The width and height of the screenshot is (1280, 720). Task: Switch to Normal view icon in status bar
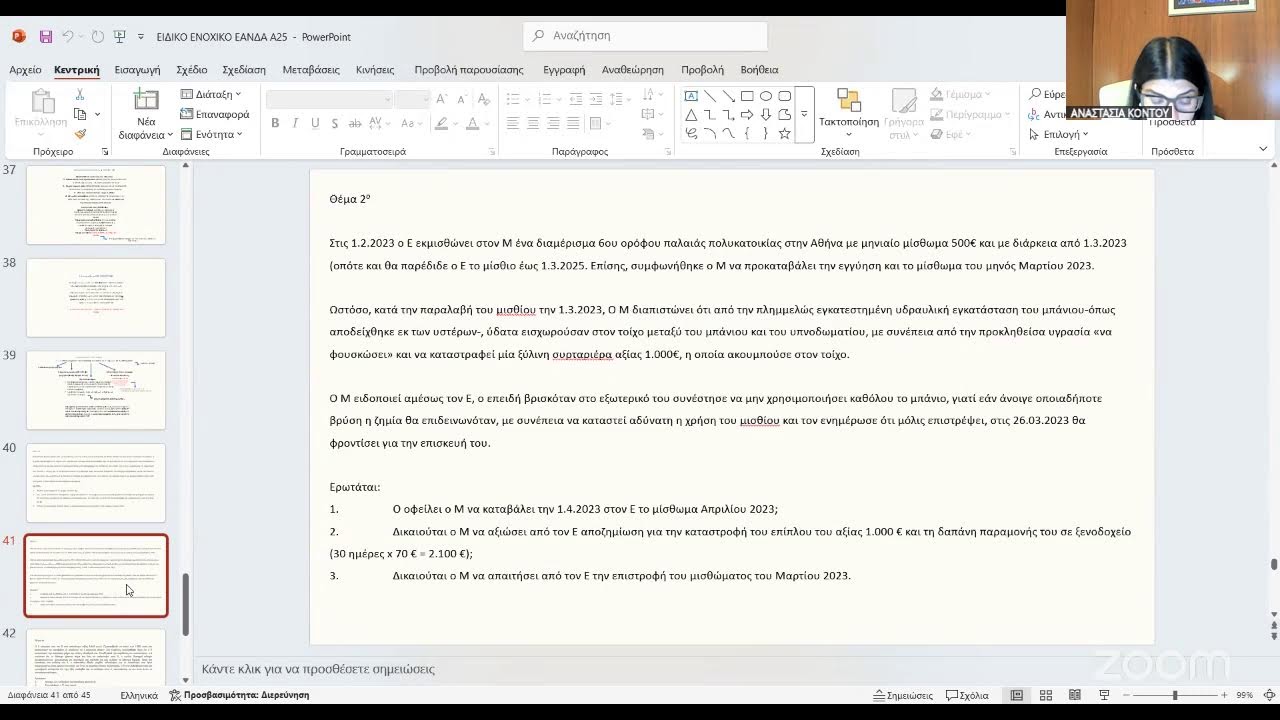coord(1017,695)
